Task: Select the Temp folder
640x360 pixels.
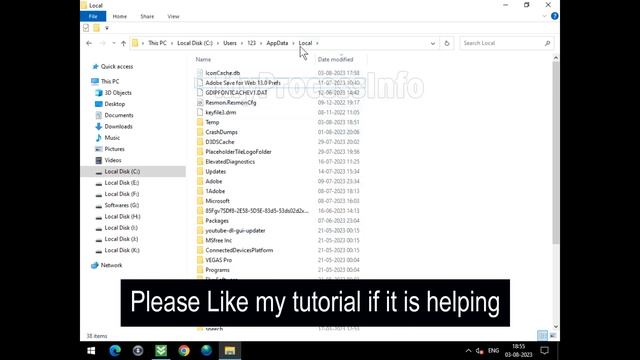Action: click(212, 122)
